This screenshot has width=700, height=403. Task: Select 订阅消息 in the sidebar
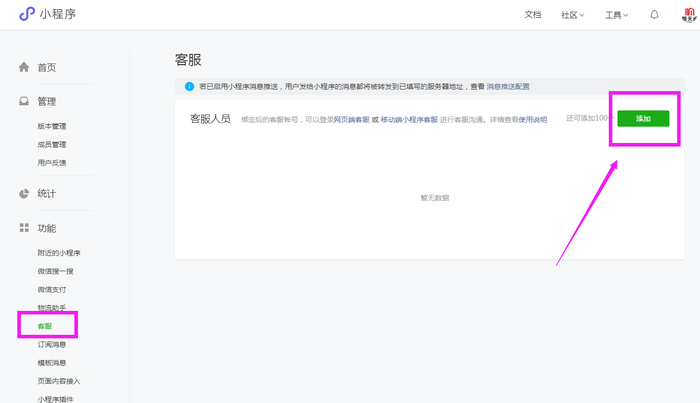coord(52,345)
